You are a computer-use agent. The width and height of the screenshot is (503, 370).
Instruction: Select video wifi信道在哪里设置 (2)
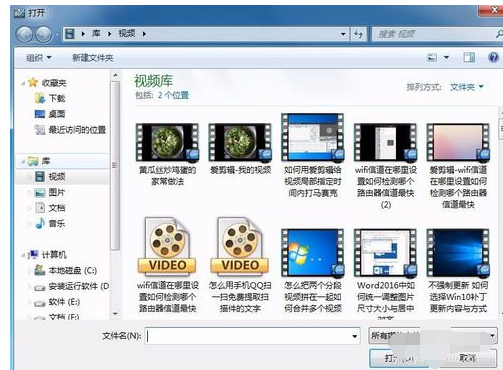pyautogui.click(x=385, y=166)
